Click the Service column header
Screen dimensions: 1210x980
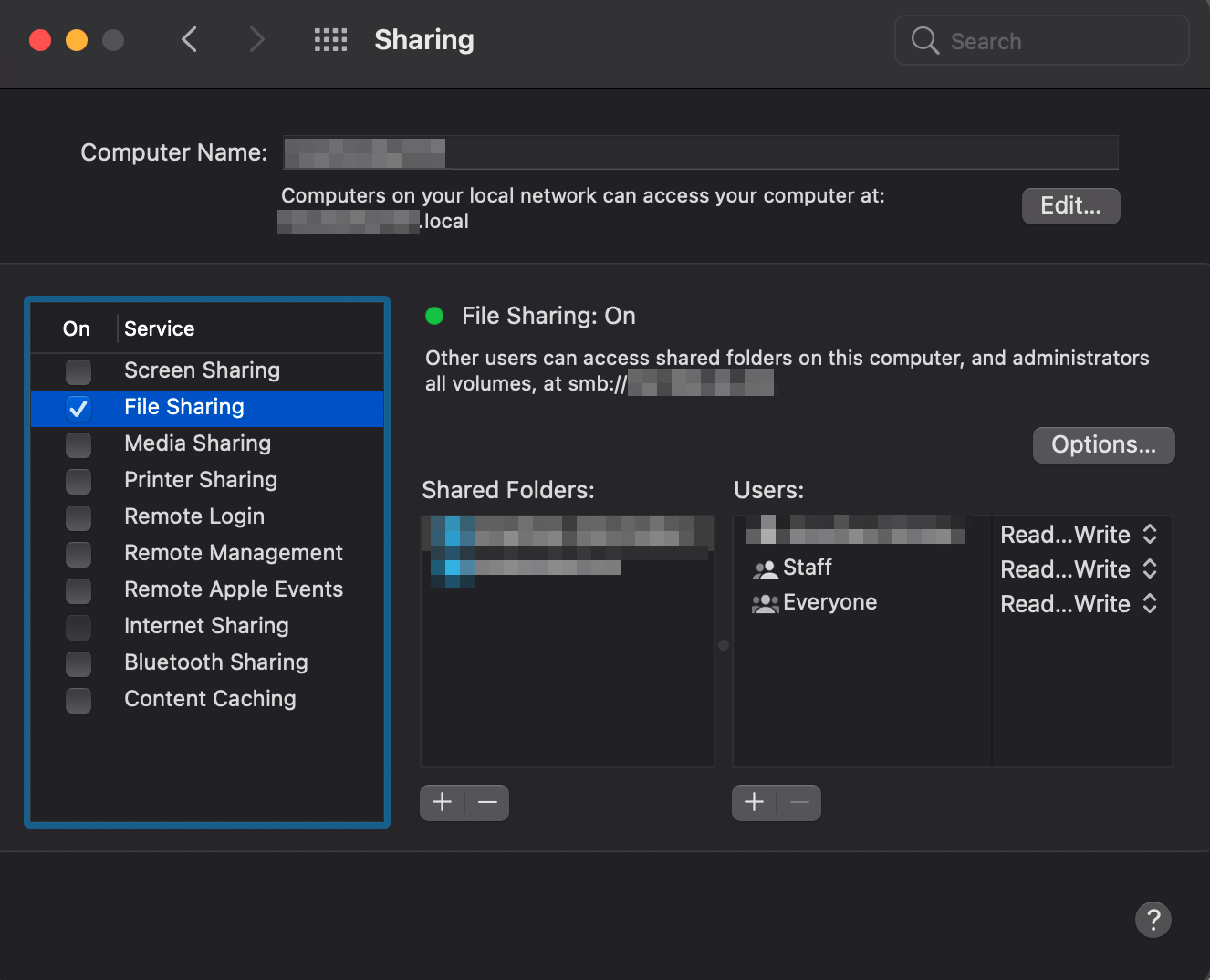[159, 329]
